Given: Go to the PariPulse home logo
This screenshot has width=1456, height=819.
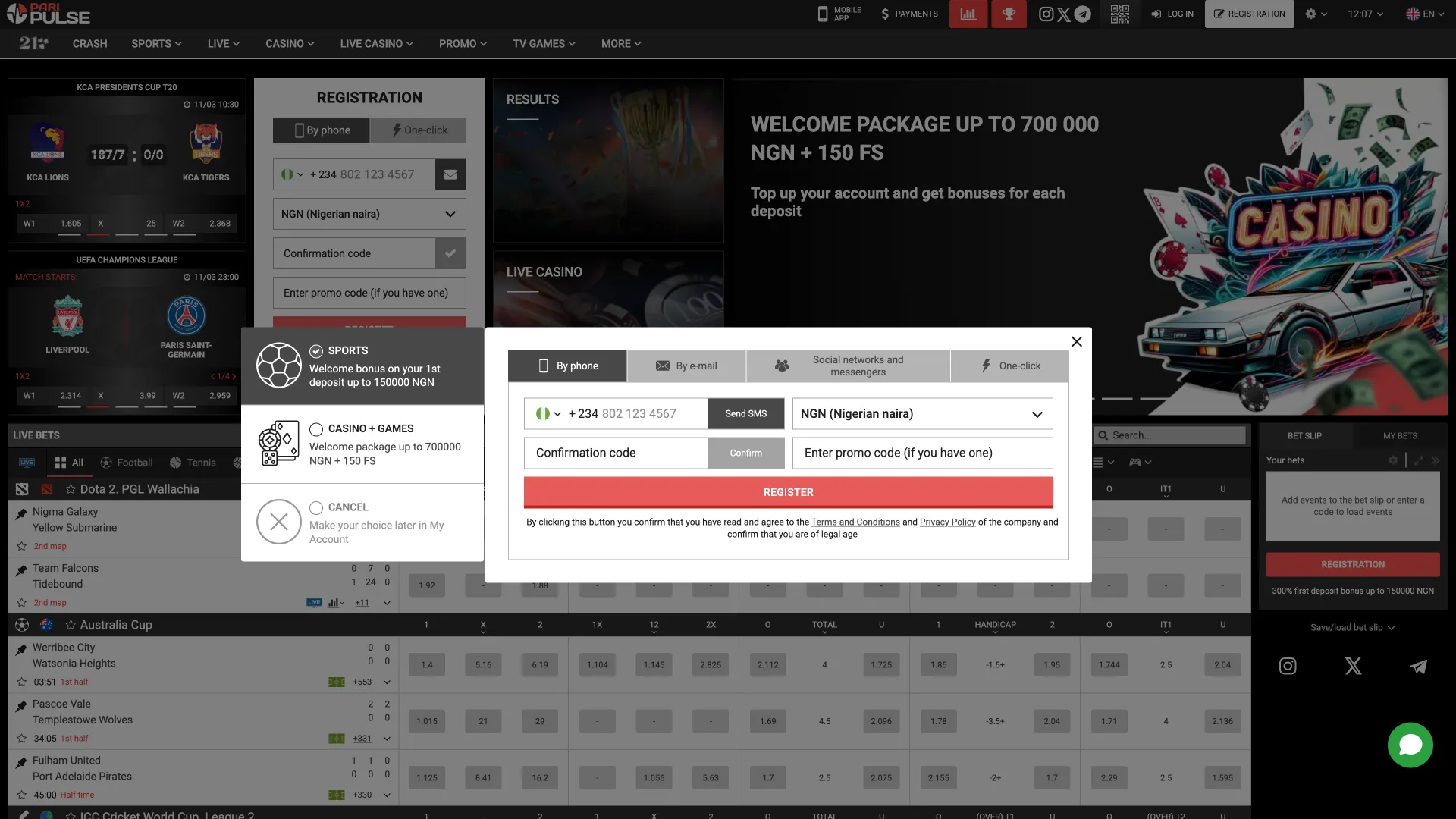Looking at the screenshot, I should (x=49, y=14).
